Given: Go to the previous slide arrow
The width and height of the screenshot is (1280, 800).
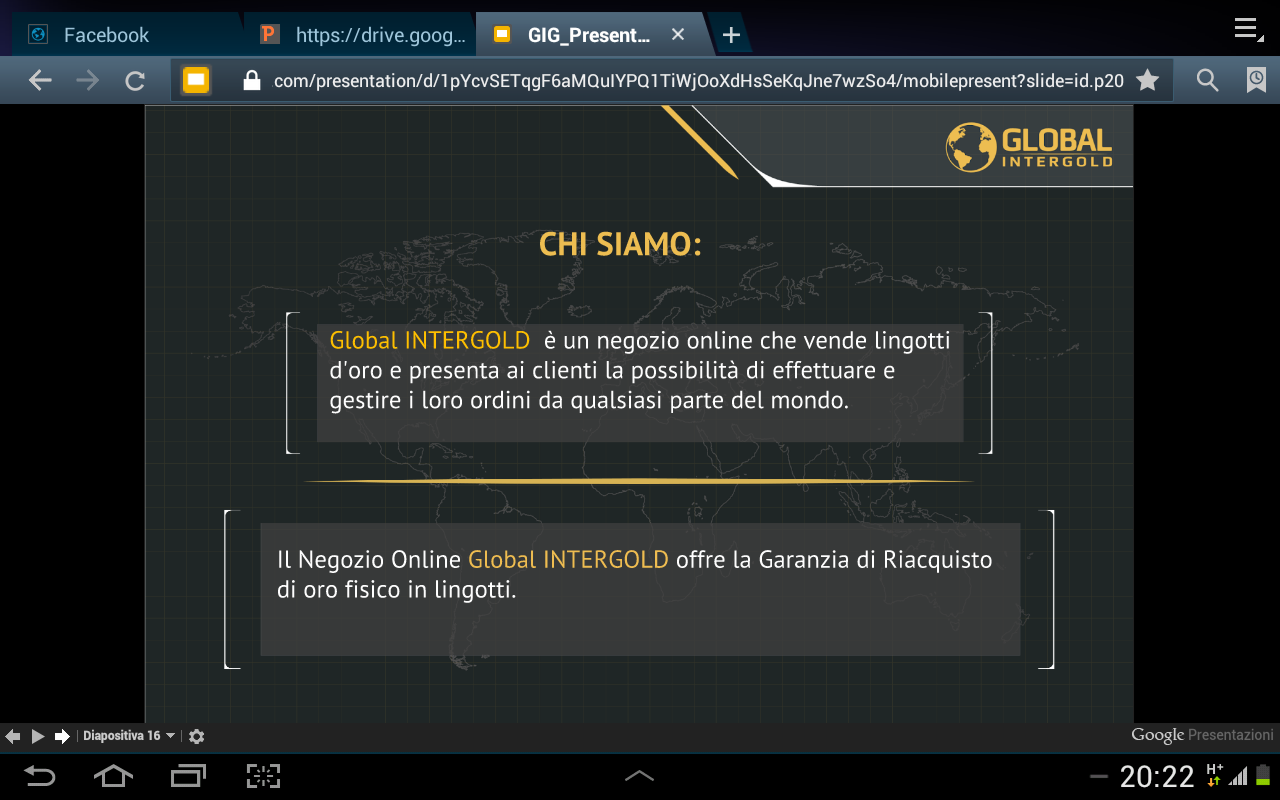Looking at the screenshot, I should click(12, 736).
